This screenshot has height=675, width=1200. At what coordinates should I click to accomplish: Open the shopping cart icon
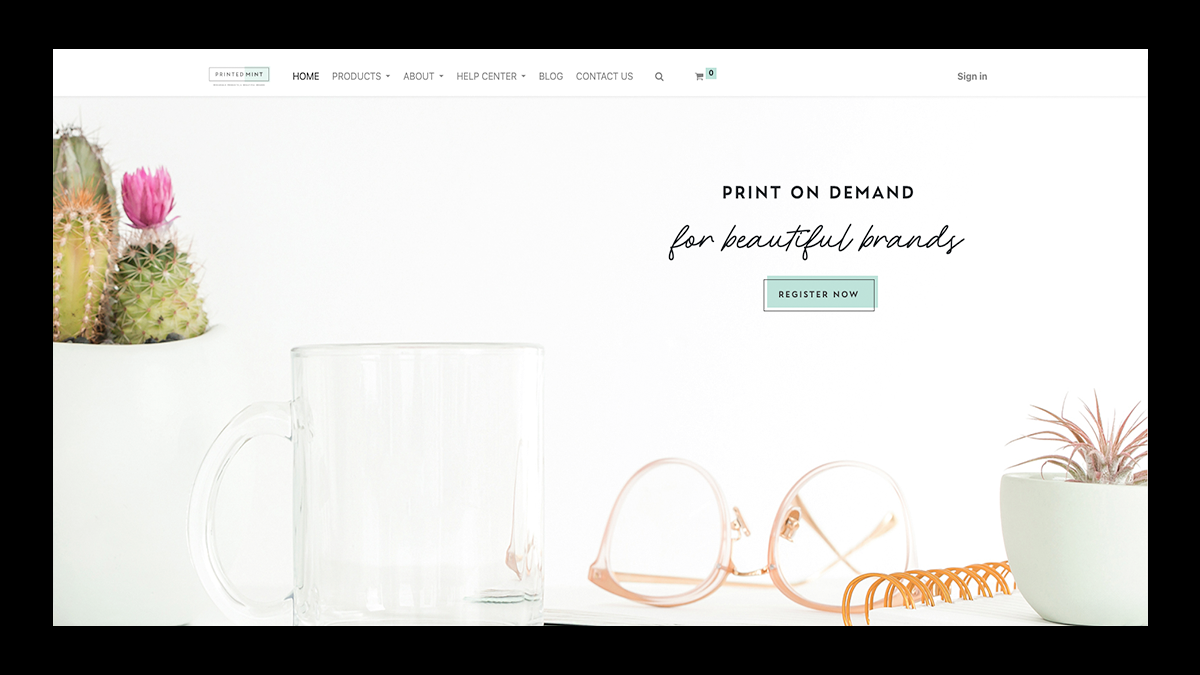click(699, 76)
